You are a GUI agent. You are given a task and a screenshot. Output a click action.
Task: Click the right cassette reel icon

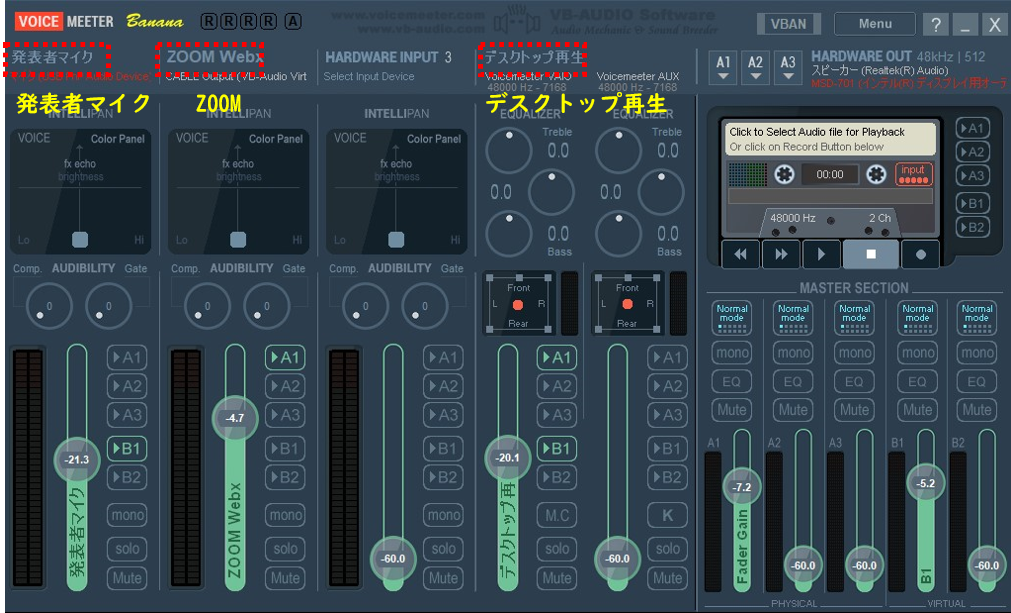click(876, 174)
